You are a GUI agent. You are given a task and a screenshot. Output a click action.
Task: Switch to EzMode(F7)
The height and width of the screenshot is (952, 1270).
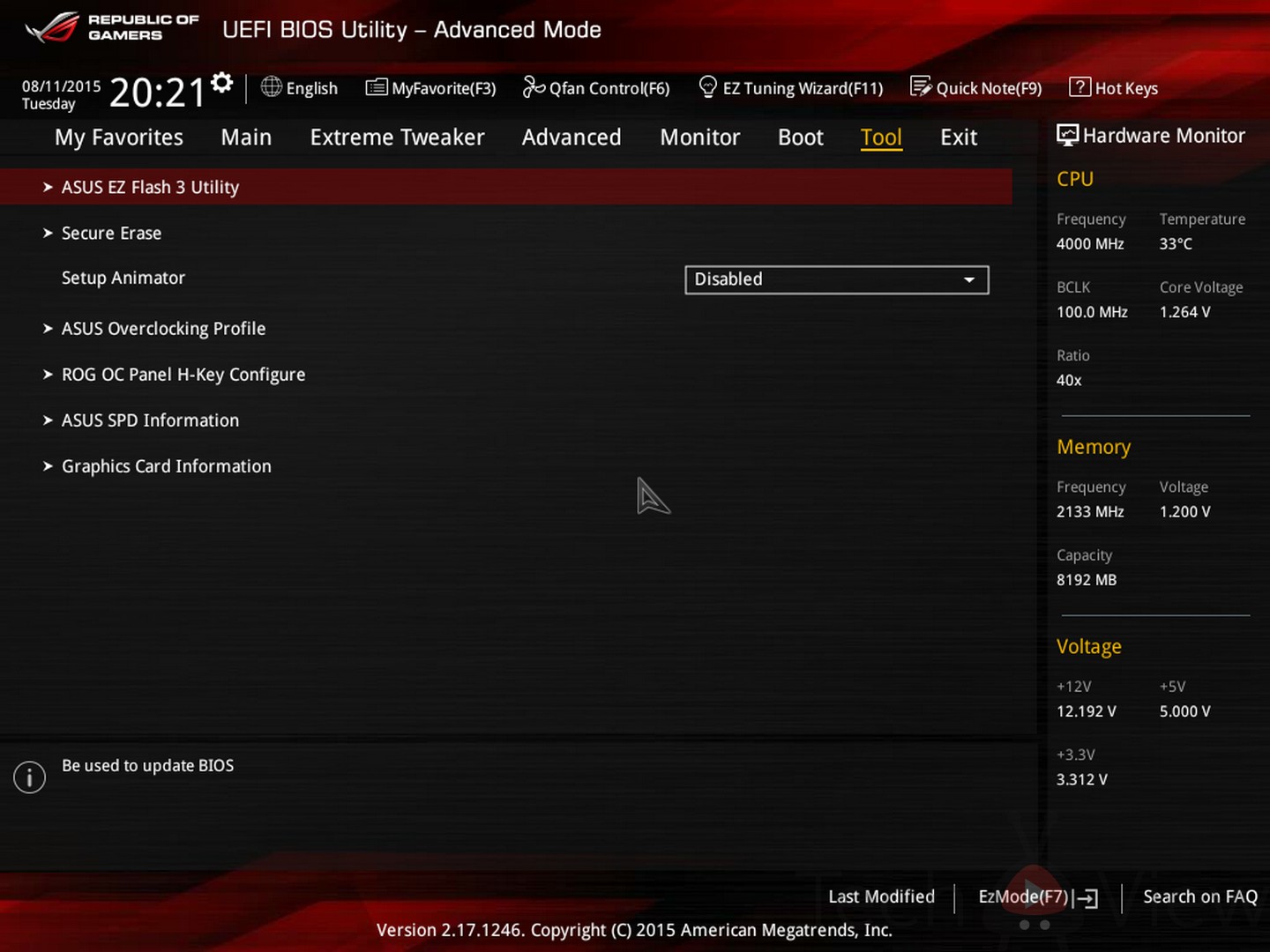click(1038, 897)
